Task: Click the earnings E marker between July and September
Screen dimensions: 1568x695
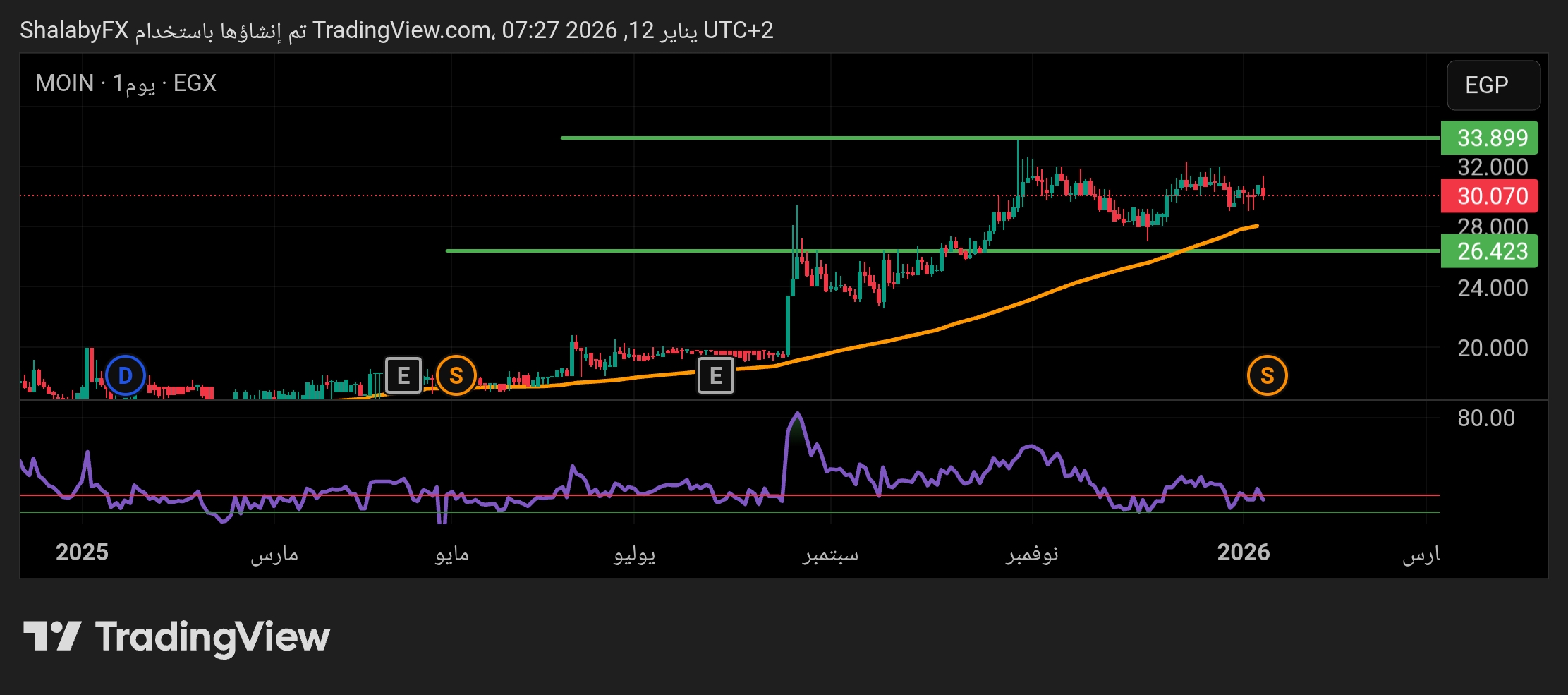Action: (x=715, y=375)
